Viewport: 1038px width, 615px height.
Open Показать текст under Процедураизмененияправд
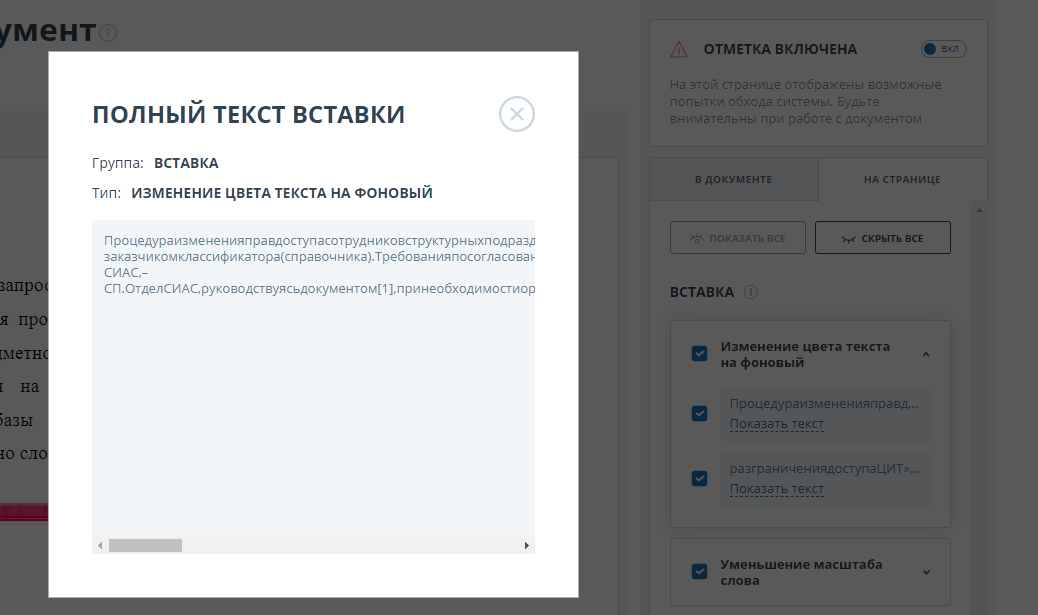(776, 424)
